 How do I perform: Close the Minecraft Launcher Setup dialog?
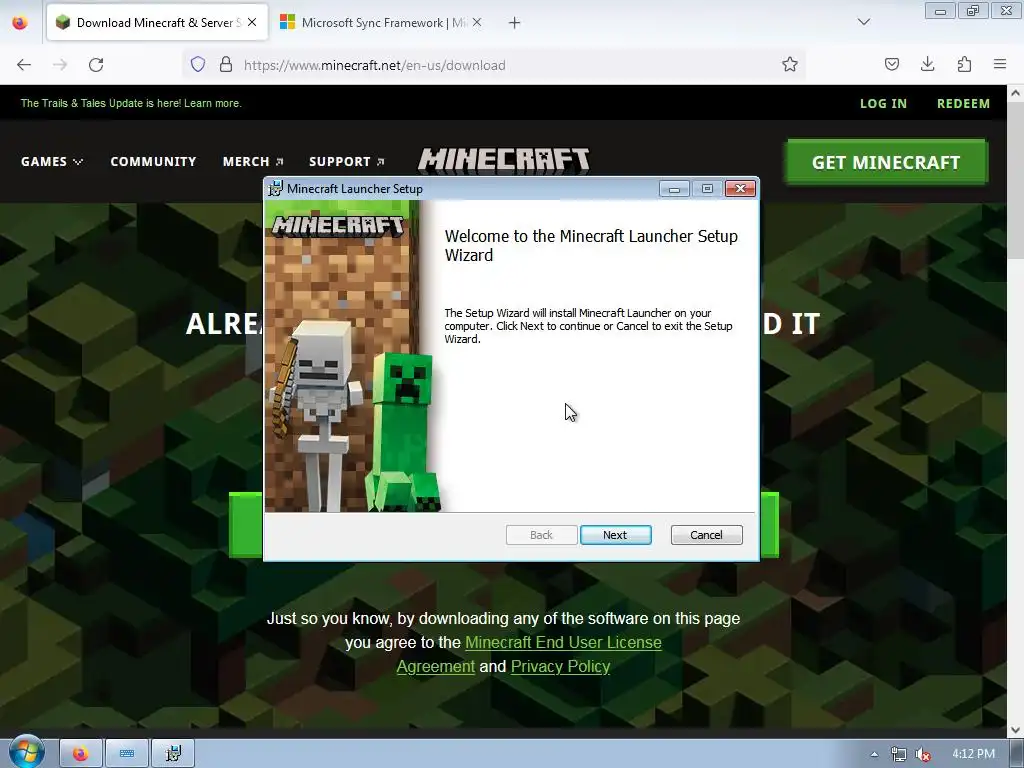click(x=740, y=189)
